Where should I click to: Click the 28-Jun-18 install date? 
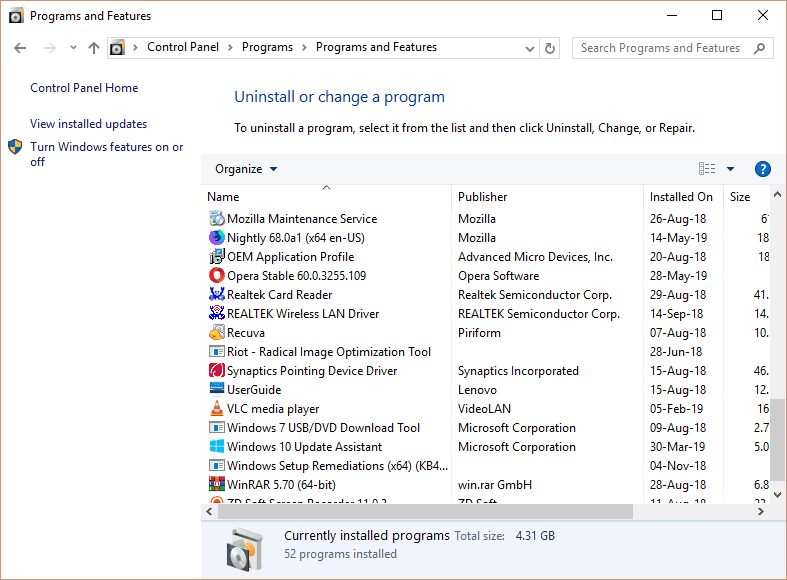(676, 352)
